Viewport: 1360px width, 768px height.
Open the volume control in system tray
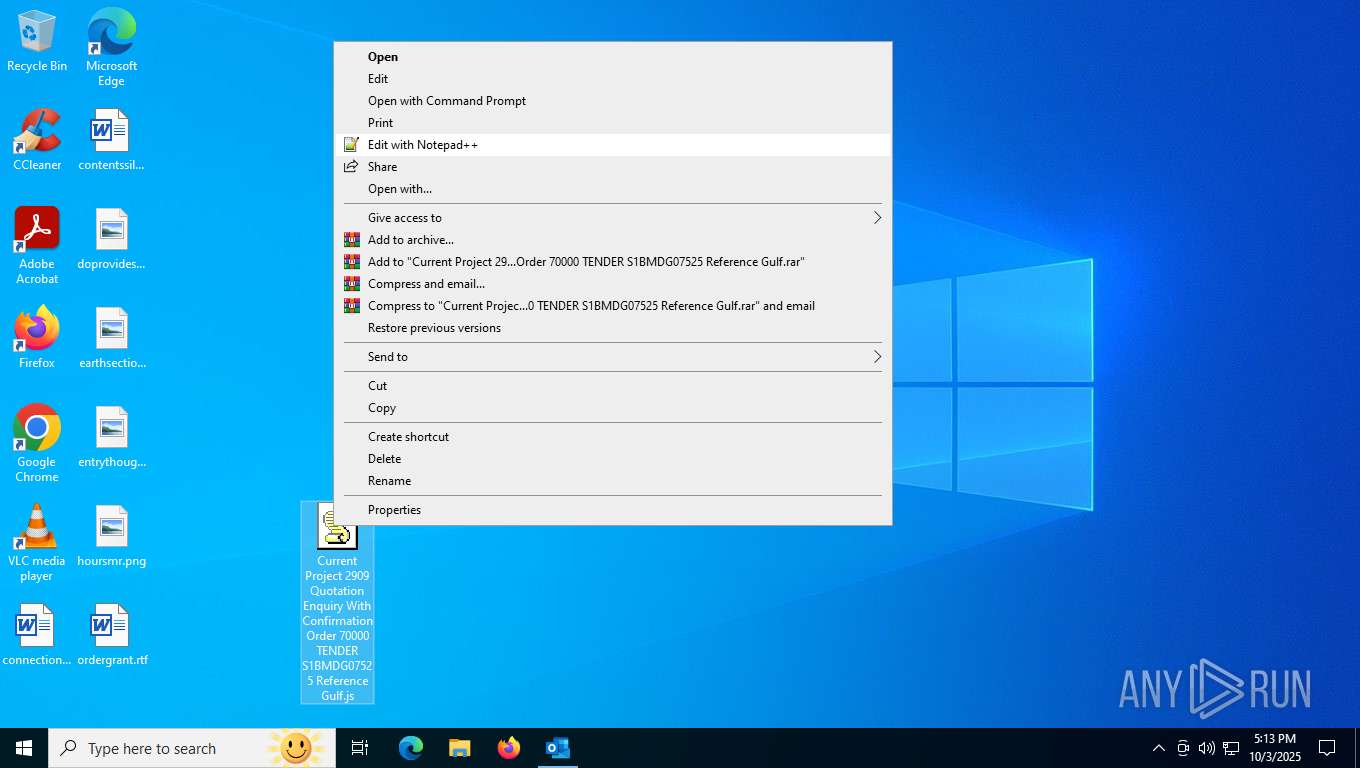click(x=1207, y=748)
